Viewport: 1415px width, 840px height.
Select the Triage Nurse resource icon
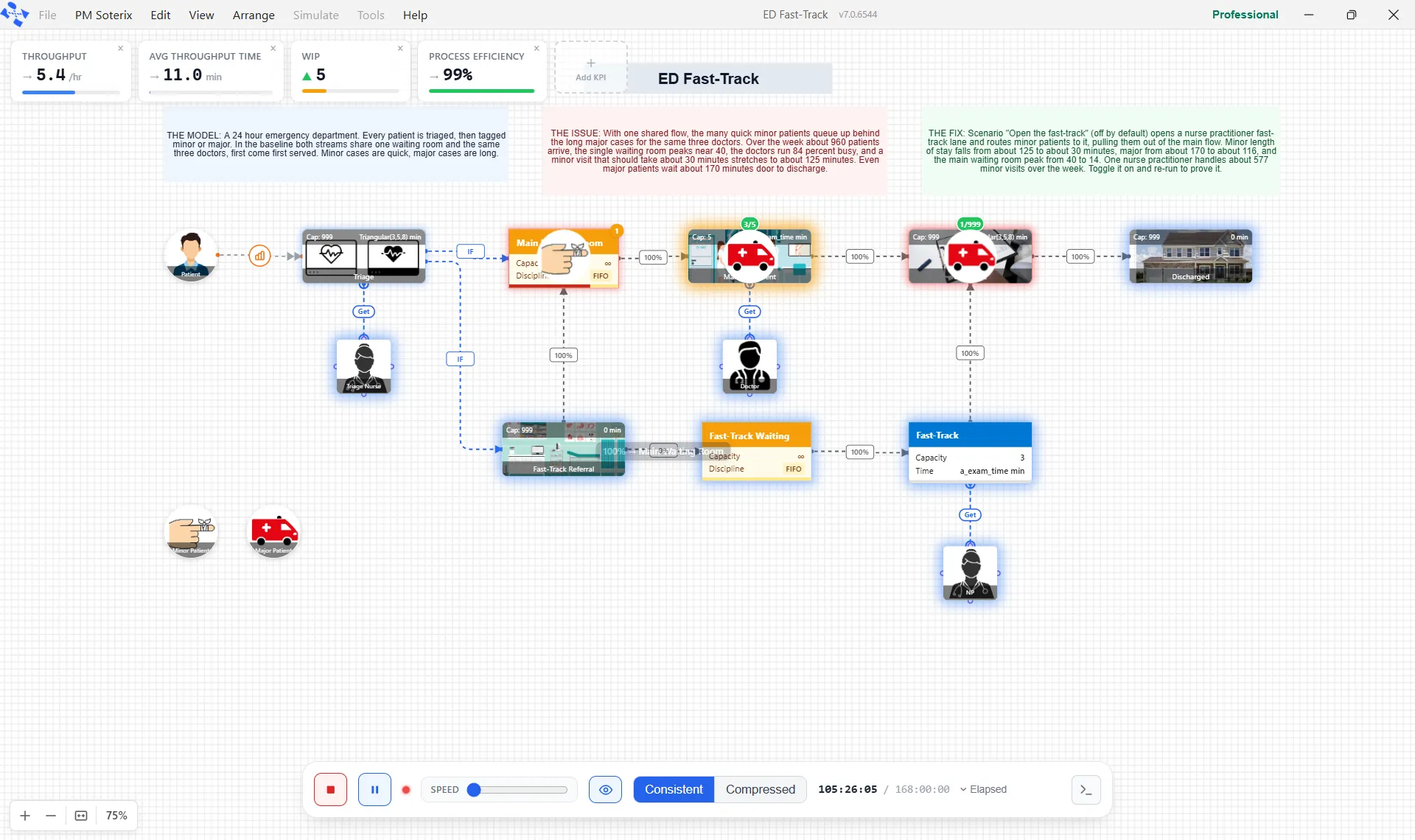click(x=363, y=366)
